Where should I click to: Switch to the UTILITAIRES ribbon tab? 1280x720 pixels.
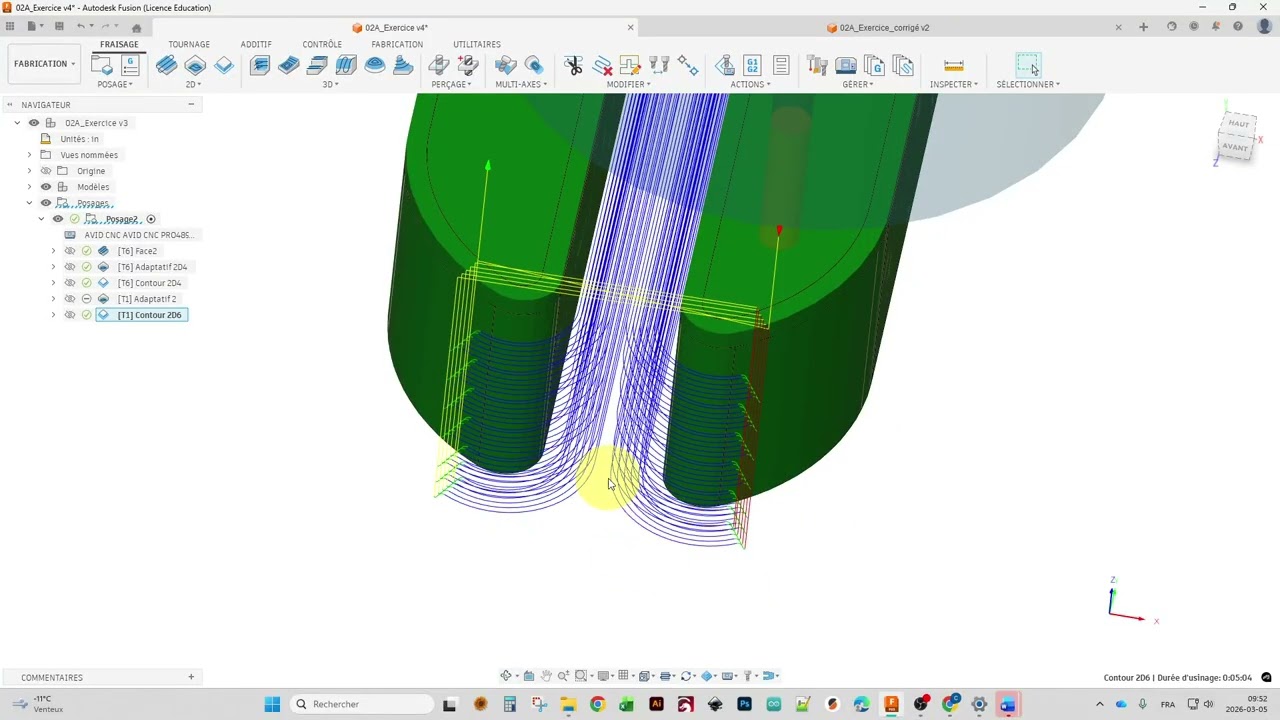pyautogui.click(x=477, y=44)
